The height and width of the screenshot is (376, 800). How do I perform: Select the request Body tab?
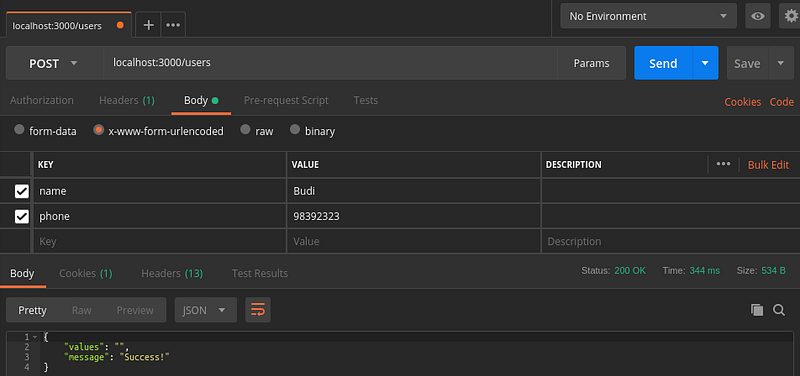[x=201, y=100]
